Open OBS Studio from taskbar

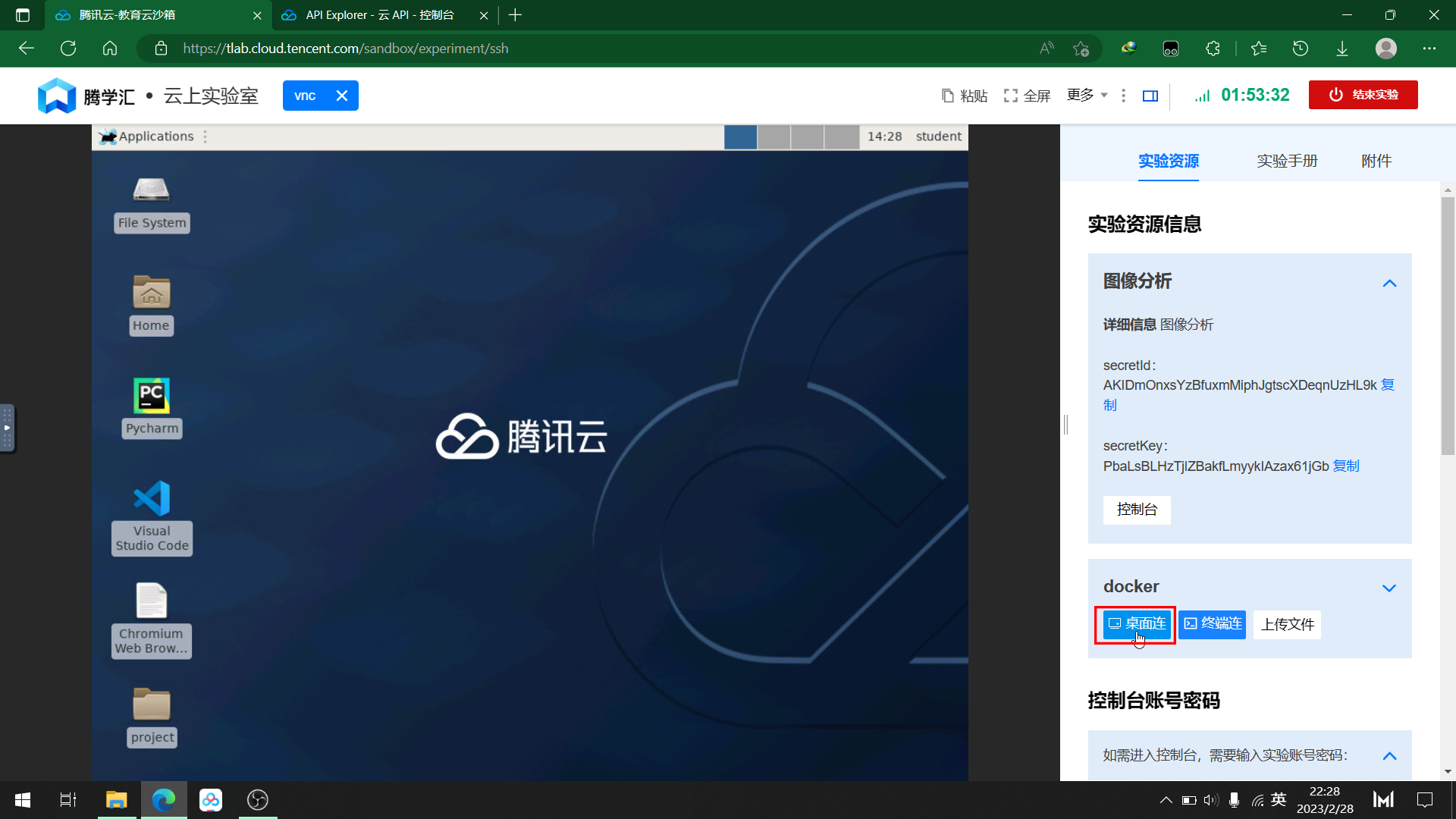point(258,800)
